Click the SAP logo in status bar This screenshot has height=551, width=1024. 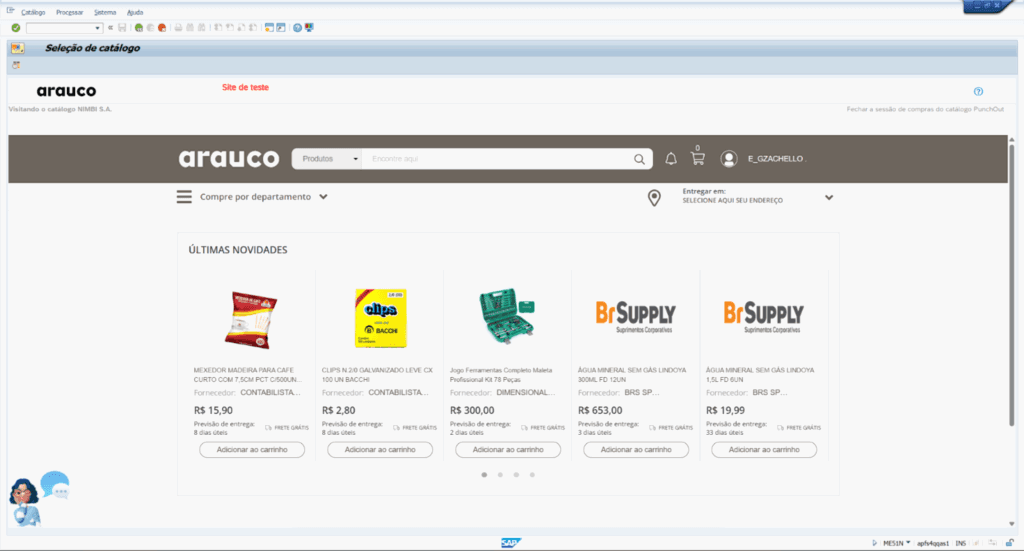[x=511, y=543]
